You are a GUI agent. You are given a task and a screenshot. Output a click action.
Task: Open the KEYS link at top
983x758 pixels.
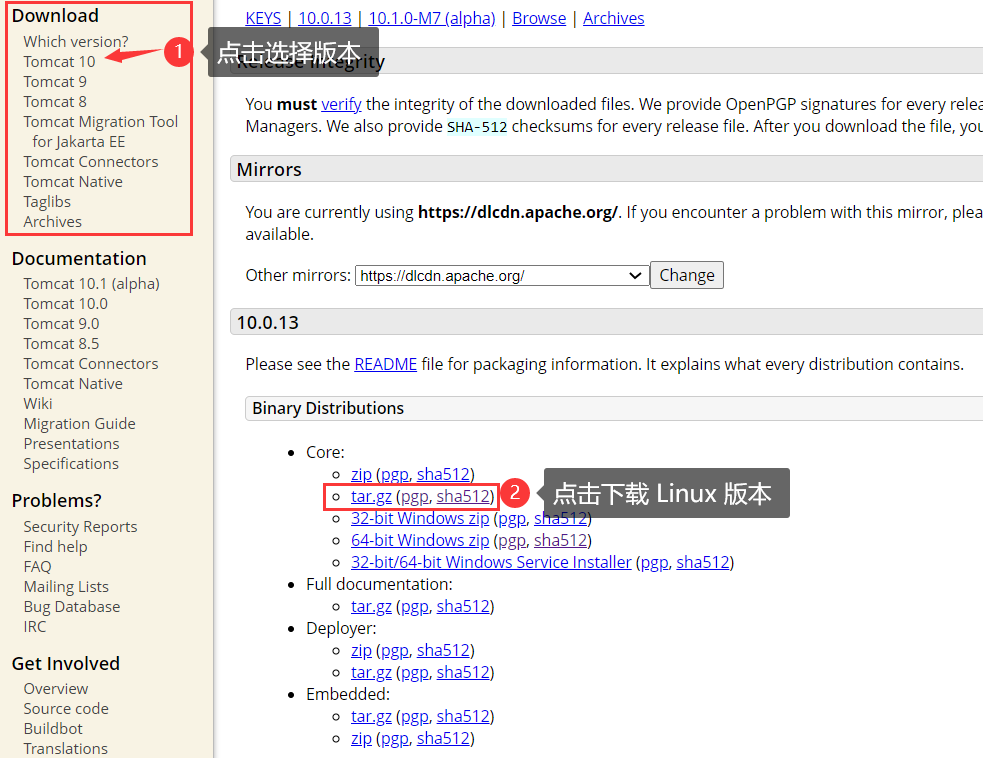(263, 18)
